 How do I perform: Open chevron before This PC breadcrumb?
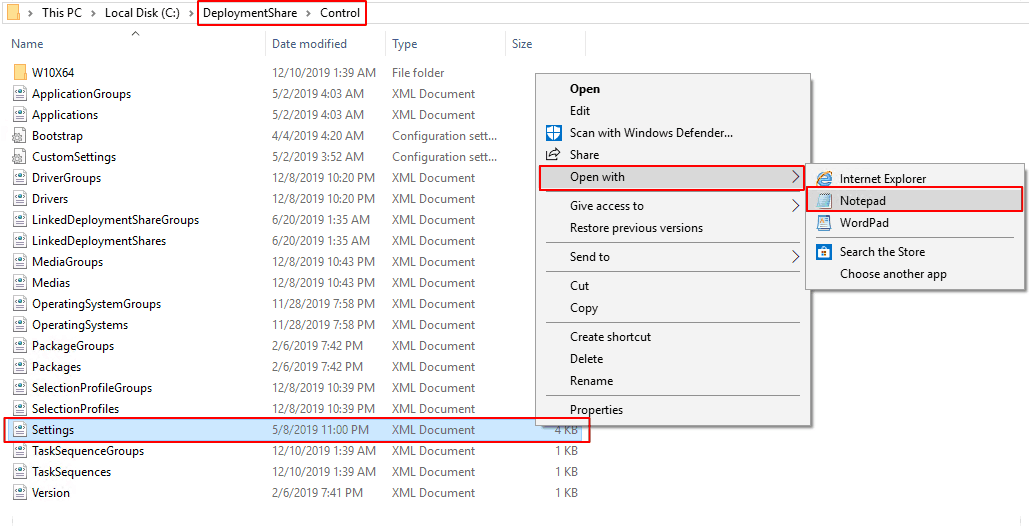[x=31, y=13]
